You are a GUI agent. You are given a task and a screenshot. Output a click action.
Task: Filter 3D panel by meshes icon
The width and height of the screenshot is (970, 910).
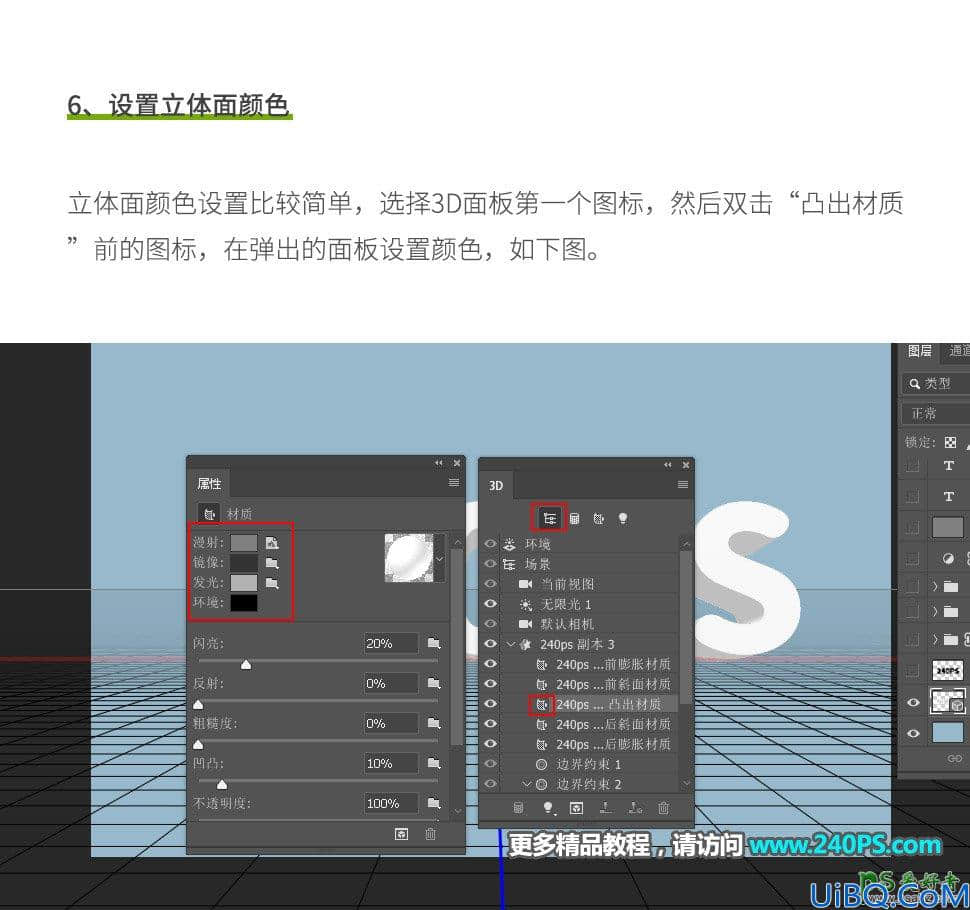click(x=575, y=518)
